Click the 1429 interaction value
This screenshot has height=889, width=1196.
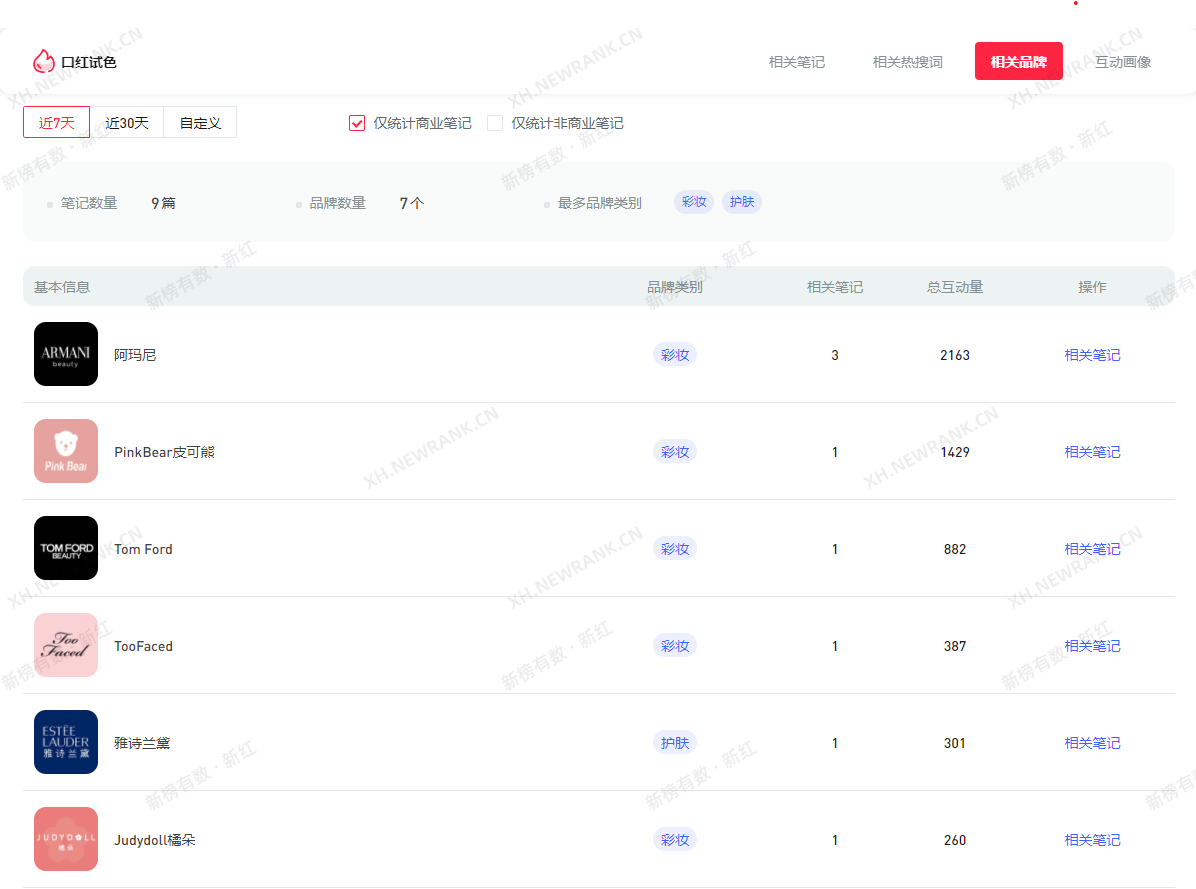pyautogui.click(x=955, y=451)
